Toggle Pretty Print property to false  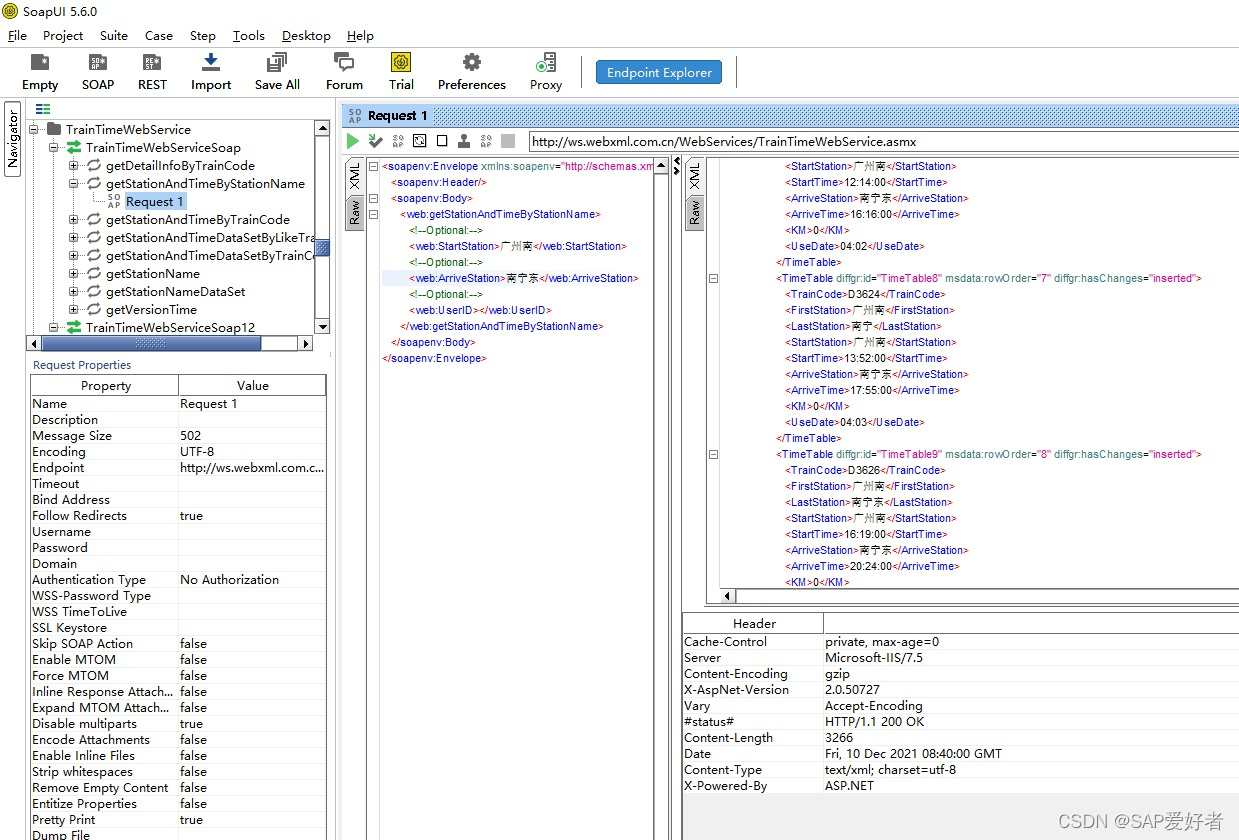(x=192, y=819)
